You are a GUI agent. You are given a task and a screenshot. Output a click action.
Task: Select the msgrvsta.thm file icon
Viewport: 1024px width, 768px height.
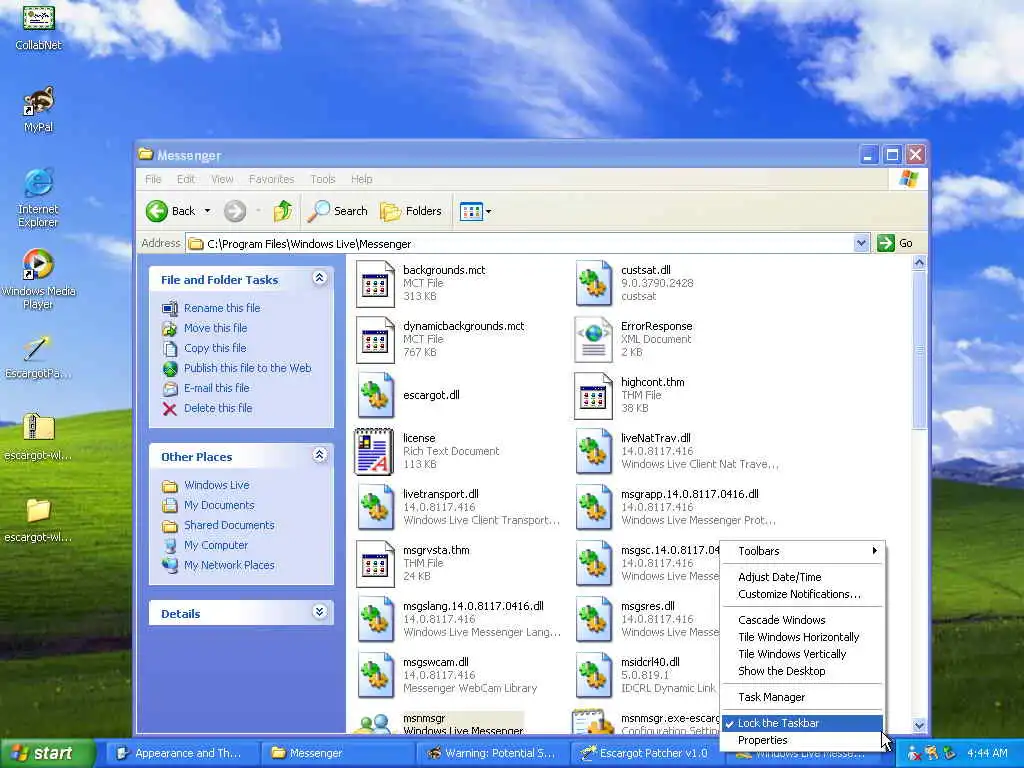(375, 564)
